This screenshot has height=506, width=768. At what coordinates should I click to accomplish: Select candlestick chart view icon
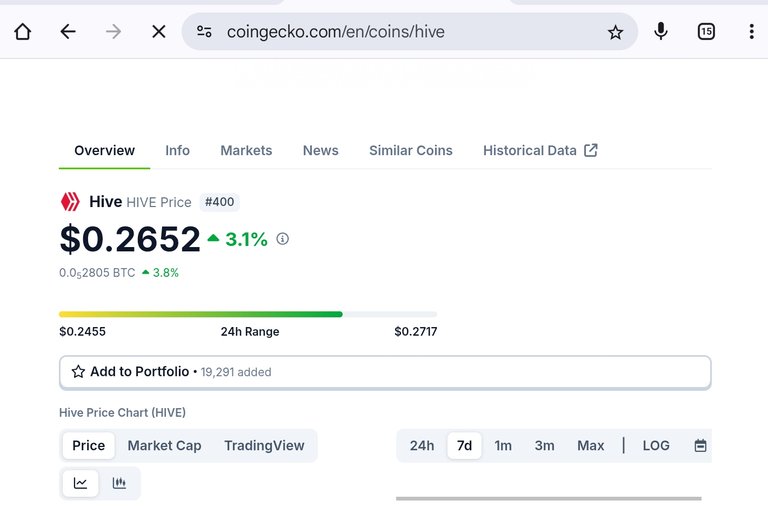coord(119,483)
